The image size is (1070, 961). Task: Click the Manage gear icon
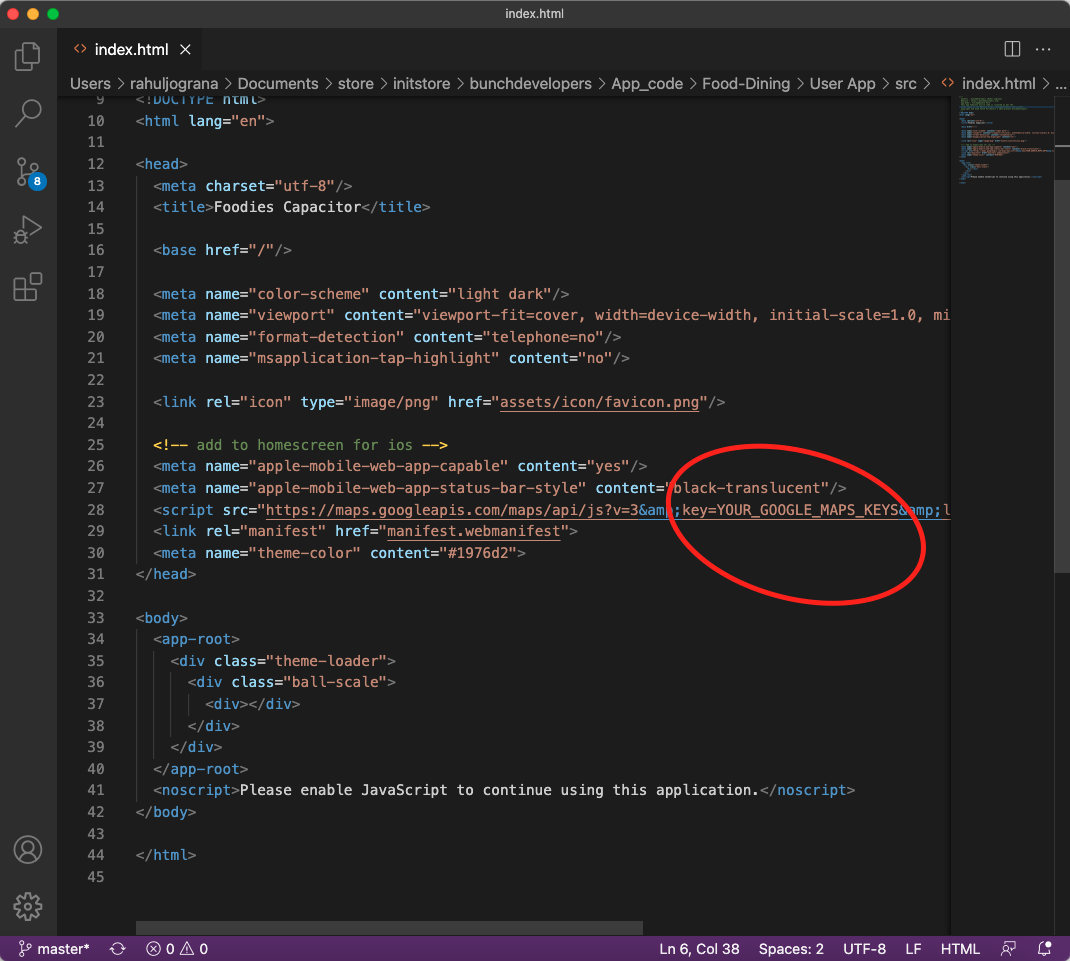[x=27, y=906]
